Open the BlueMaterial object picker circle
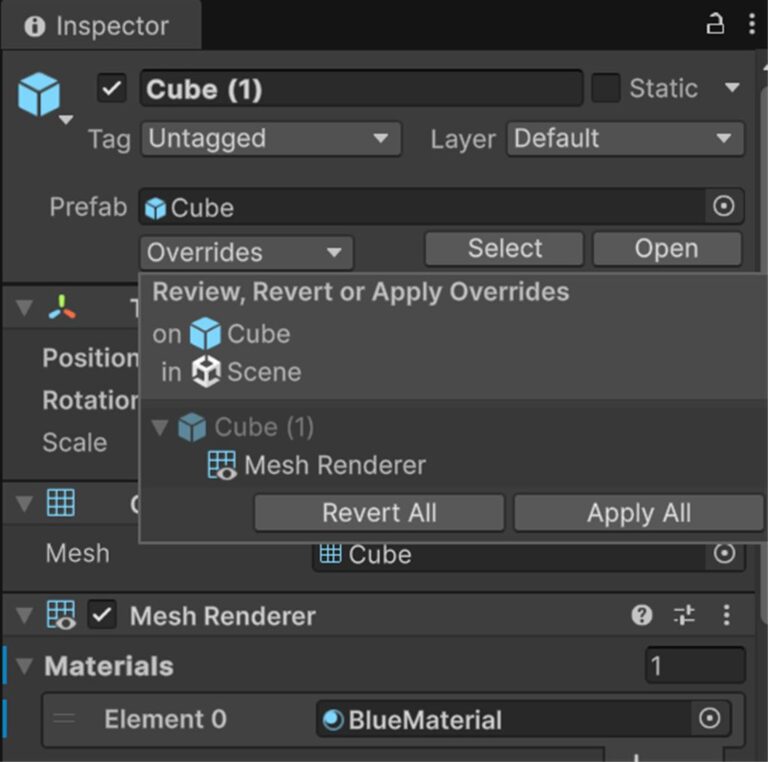Screen dimensions: 768x762 tap(710, 719)
